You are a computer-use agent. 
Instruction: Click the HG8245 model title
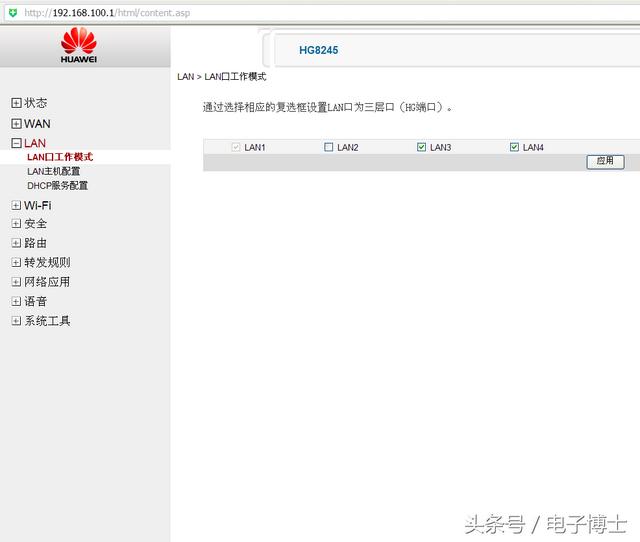point(319,50)
